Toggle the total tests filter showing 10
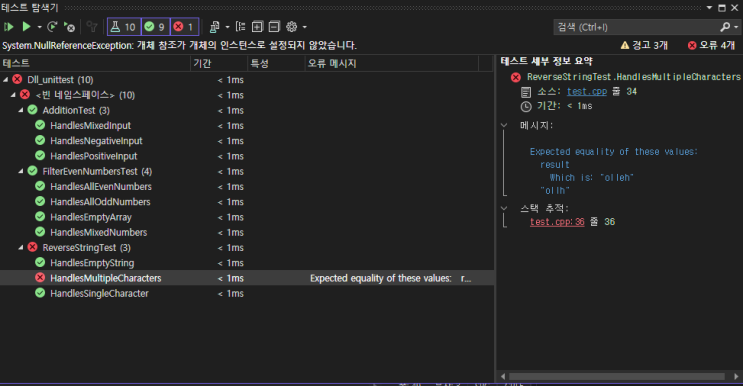Screen dimensions: 743x386 (124, 27)
